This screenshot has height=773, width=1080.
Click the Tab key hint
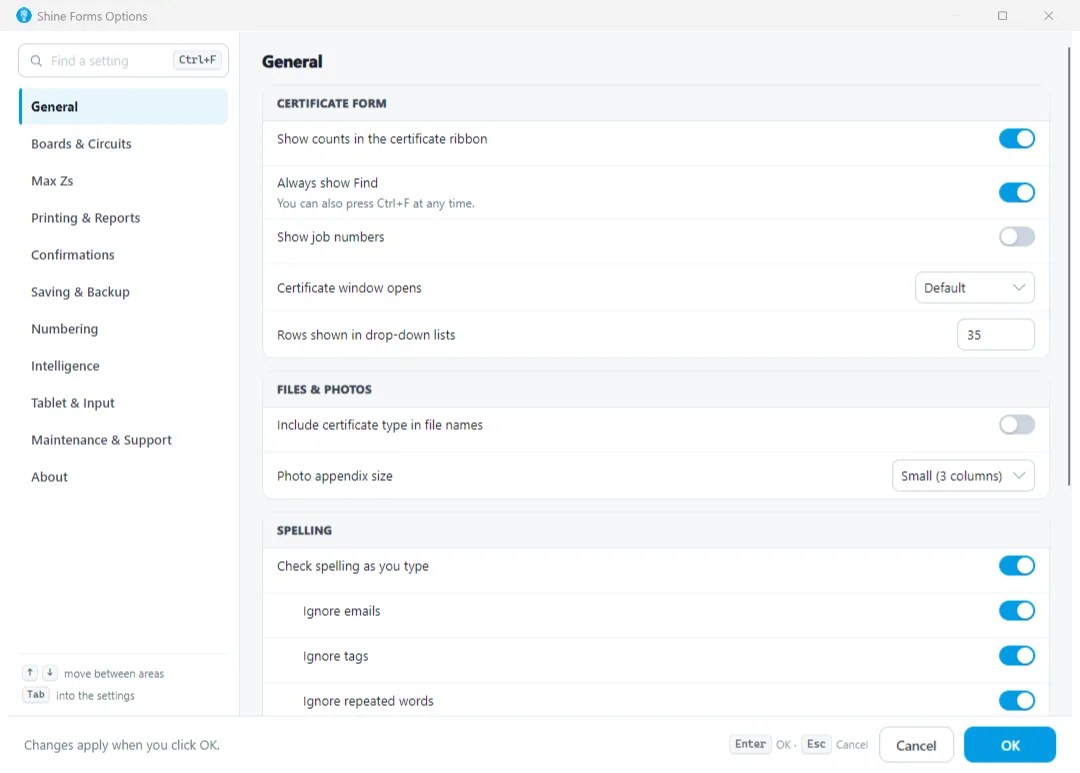(36, 695)
